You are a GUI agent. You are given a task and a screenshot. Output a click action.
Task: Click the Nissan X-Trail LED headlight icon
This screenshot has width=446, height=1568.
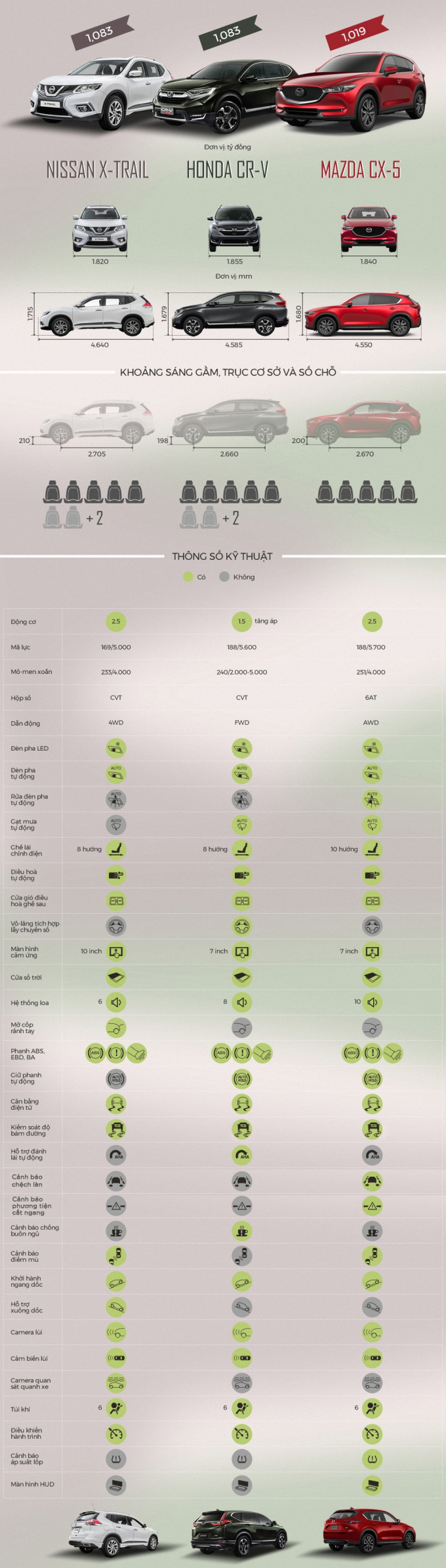coord(116,748)
